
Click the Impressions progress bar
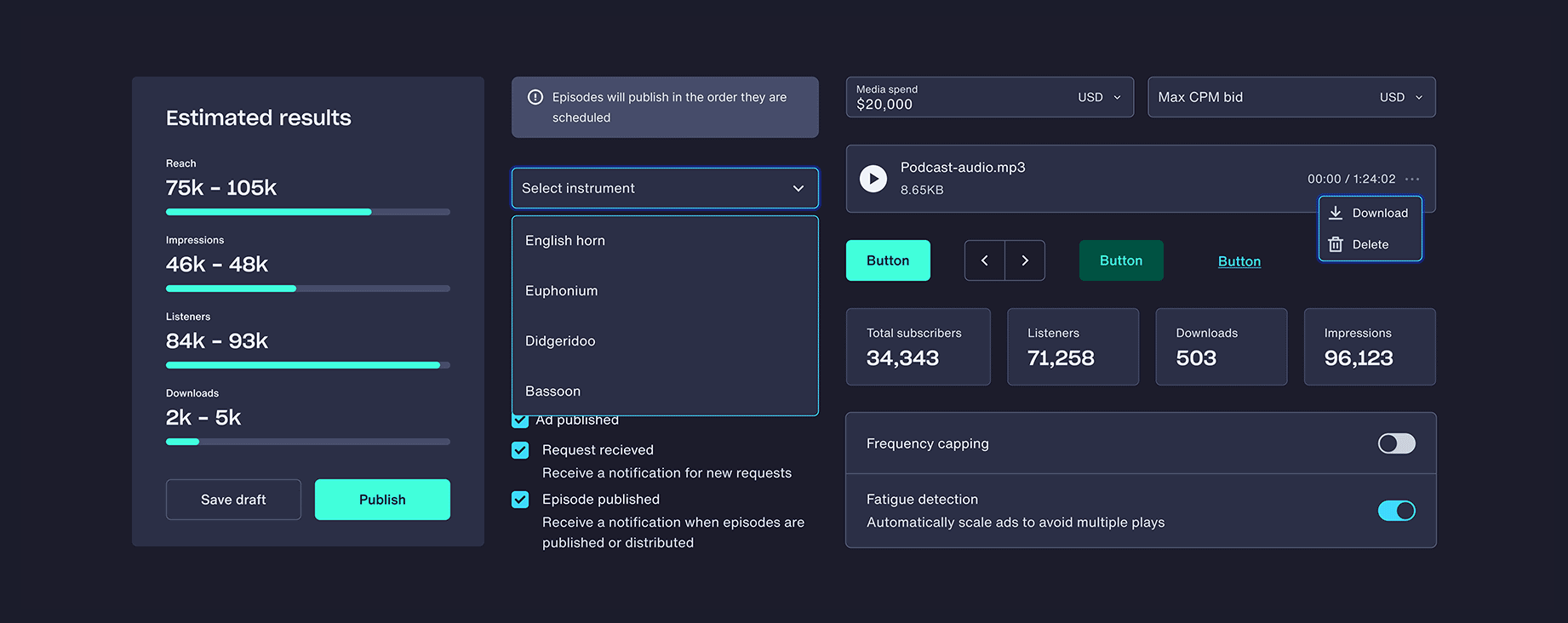[308, 289]
